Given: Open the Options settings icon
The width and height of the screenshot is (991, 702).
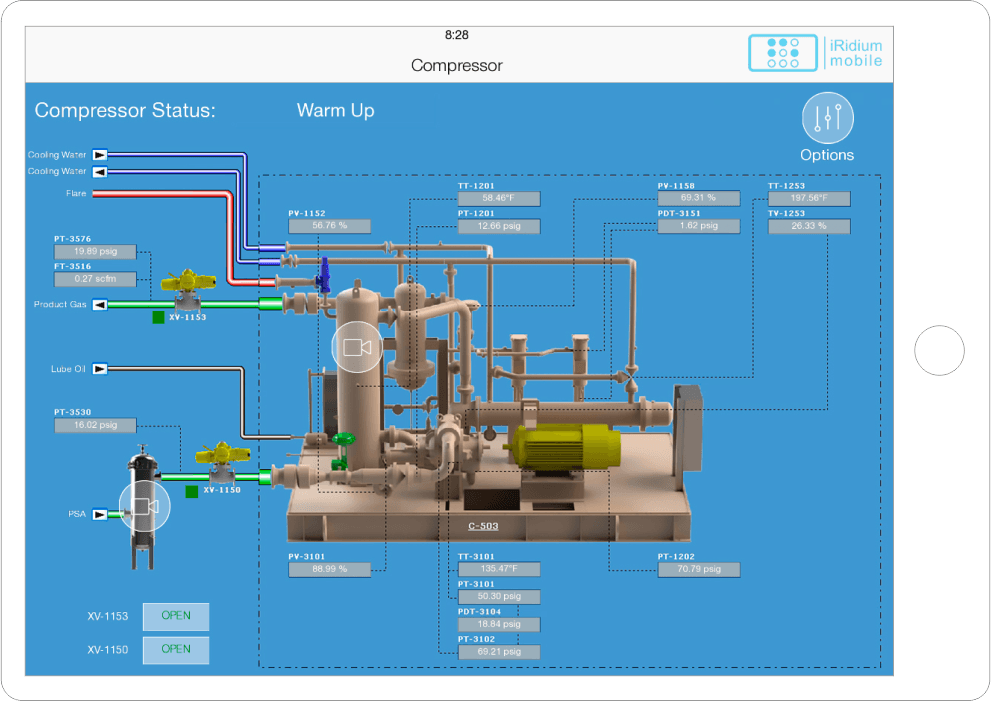Looking at the screenshot, I should pyautogui.click(x=827, y=119).
